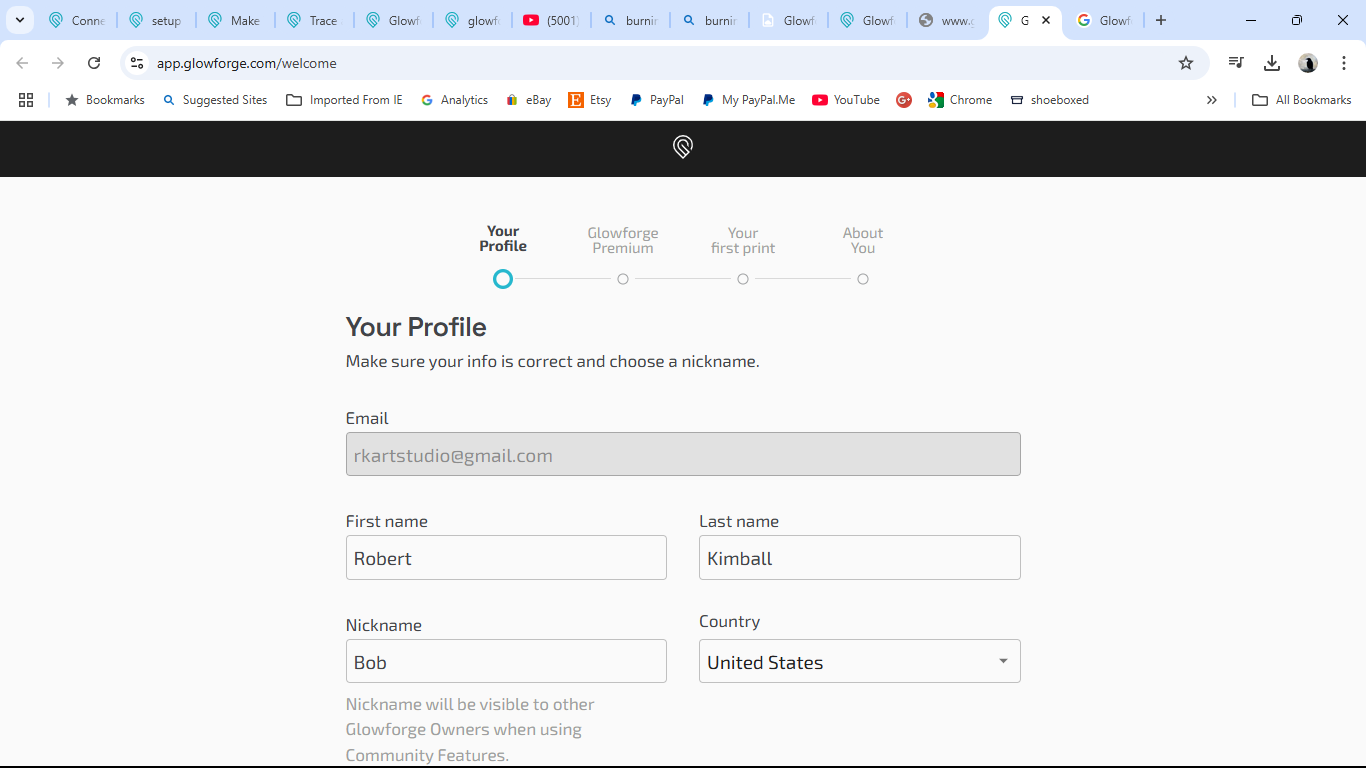Open the PayPal bookmark
The width and height of the screenshot is (1366, 768).
[657, 100]
